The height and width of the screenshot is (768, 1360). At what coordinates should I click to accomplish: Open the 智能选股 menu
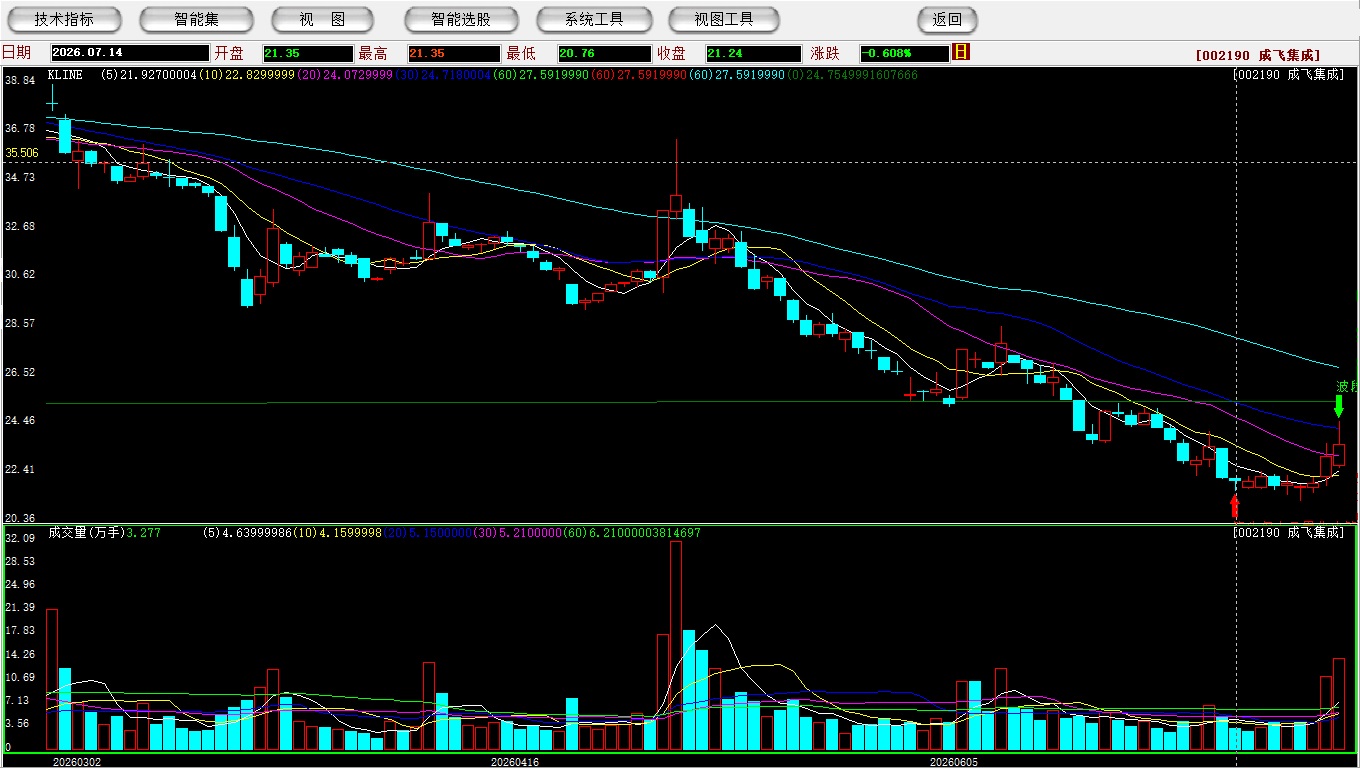coord(461,19)
